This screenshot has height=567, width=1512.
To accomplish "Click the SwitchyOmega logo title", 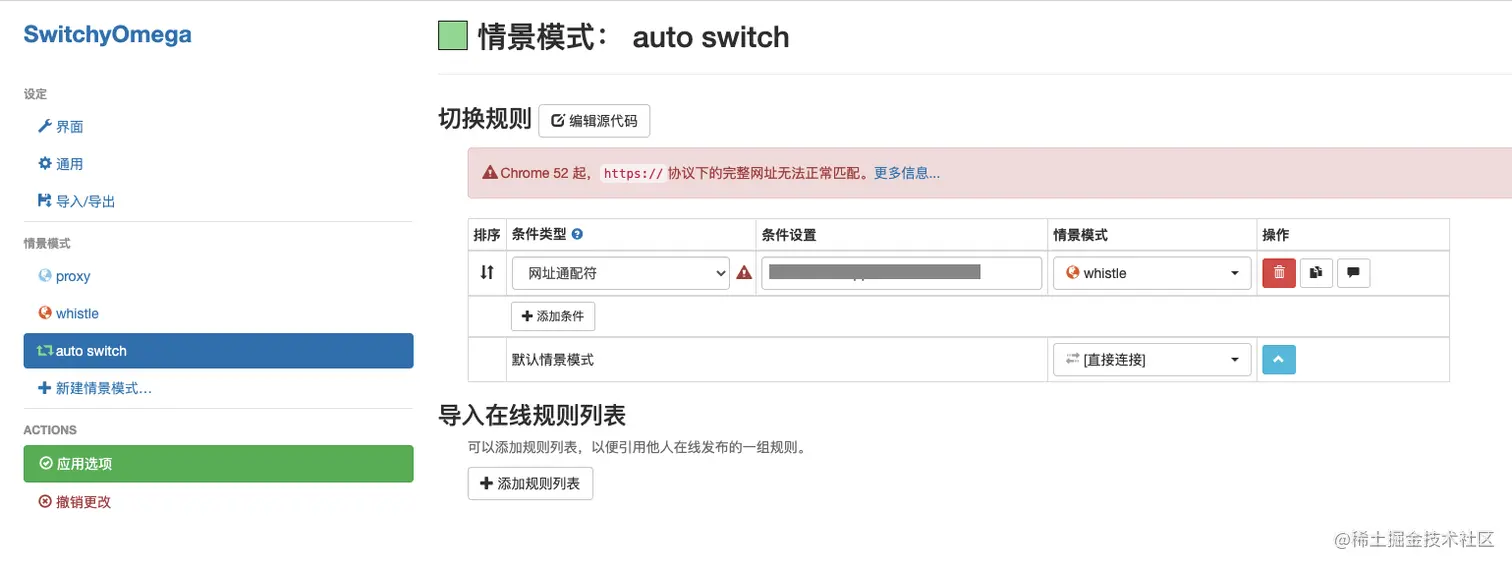I will [107, 35].
